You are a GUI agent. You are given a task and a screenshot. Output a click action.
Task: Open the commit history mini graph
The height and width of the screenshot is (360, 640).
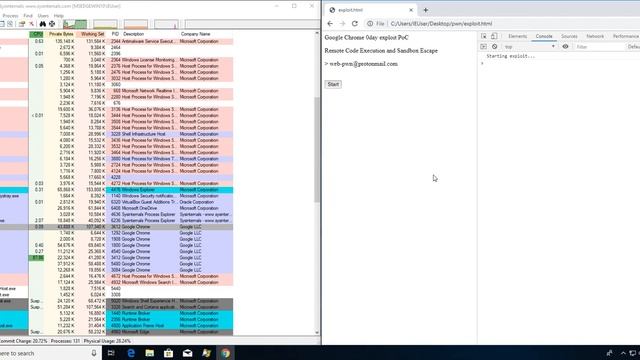point(105,24)
